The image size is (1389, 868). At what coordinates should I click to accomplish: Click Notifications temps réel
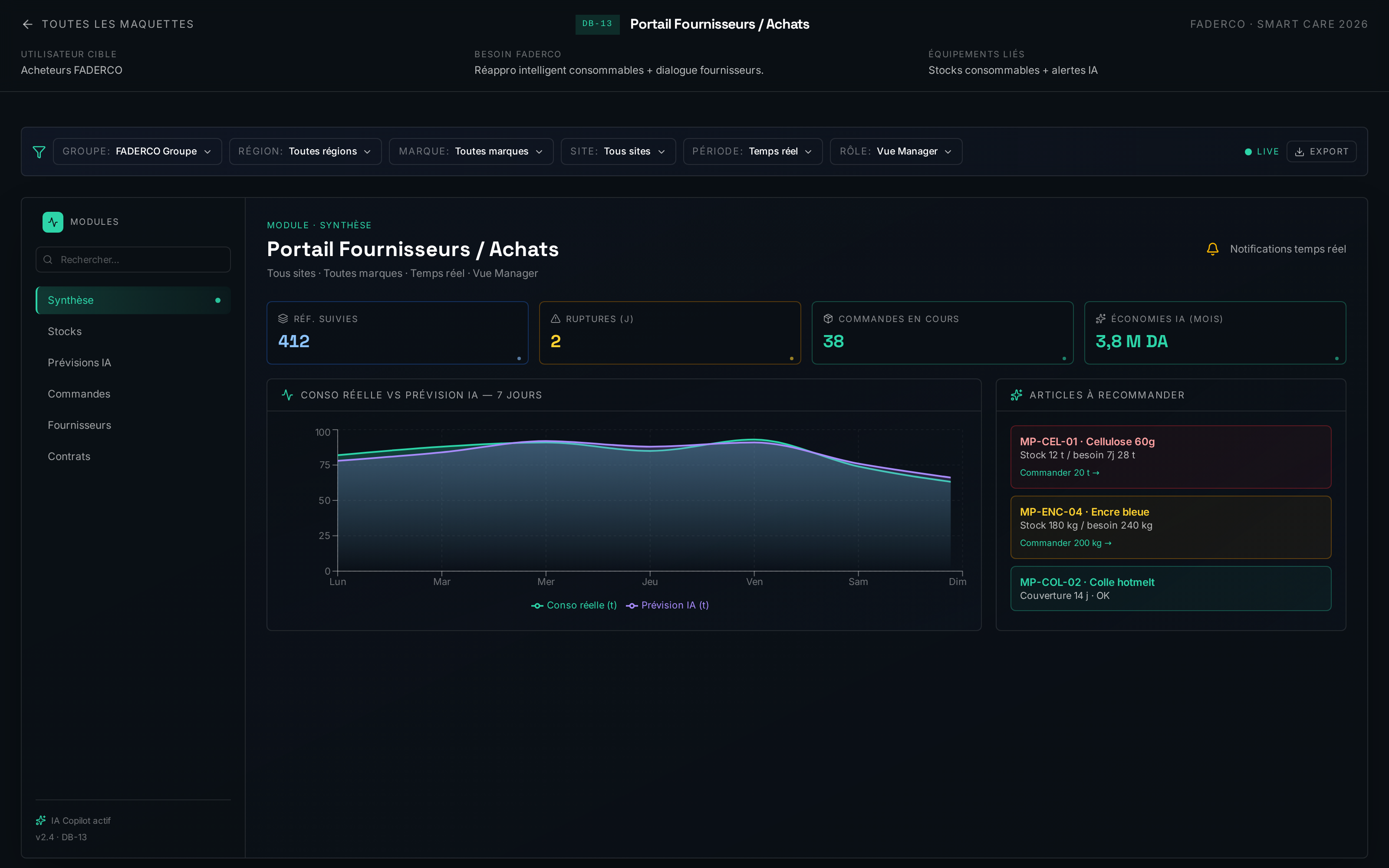tap(1287, 249)
